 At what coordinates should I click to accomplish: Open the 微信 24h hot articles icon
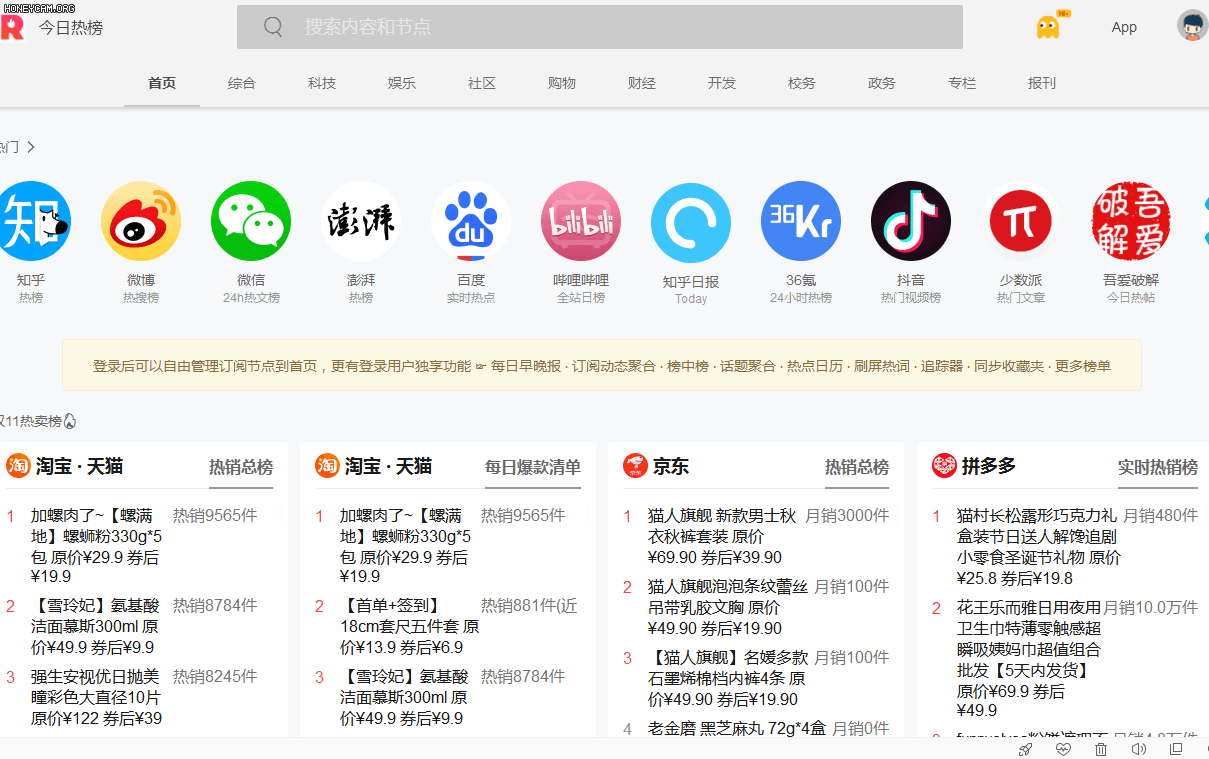tap(251, 221)
